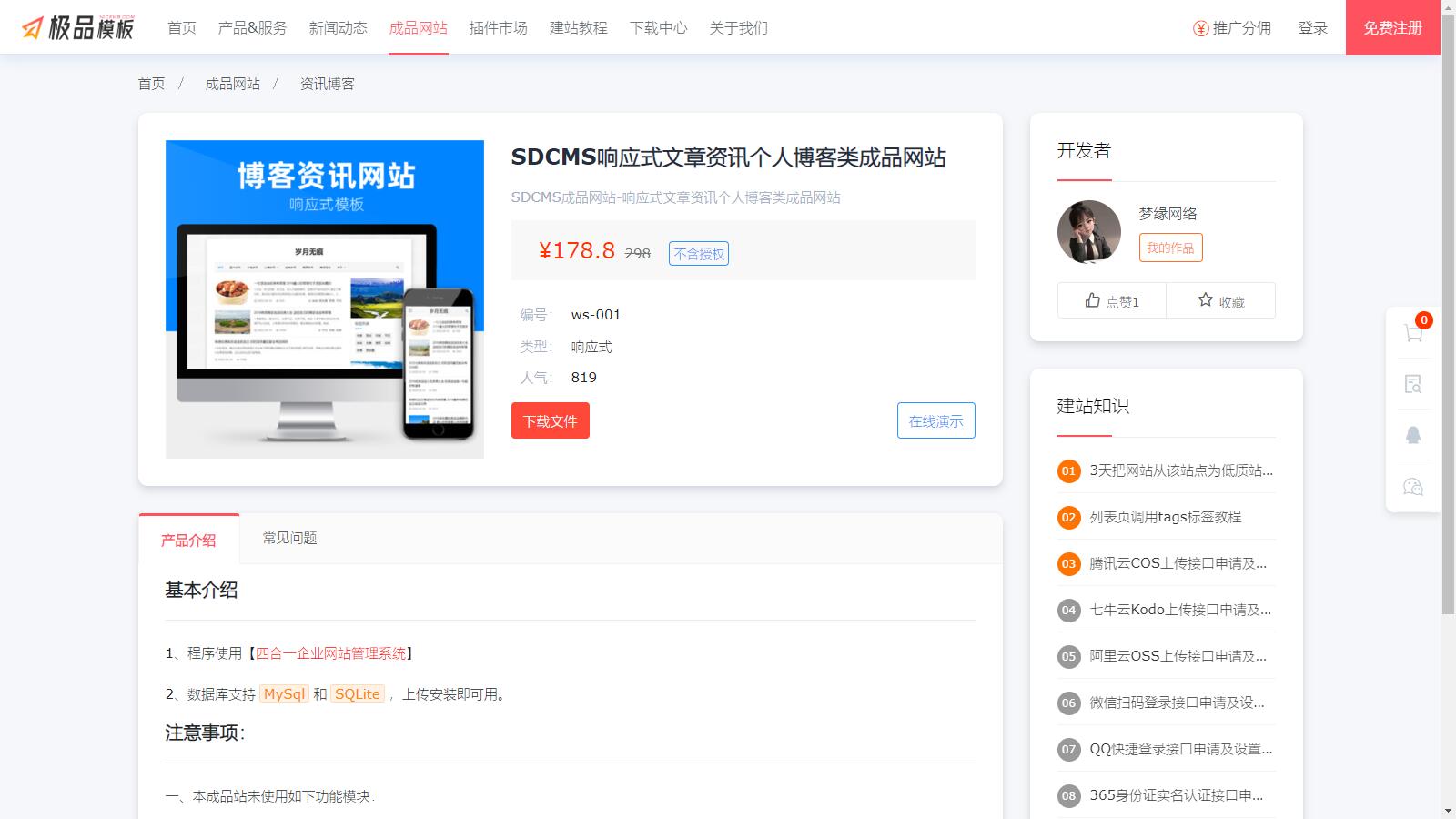Viewport: 1456px width, 819px height.
Task: Open the 四合一企业网站管理系统 link
Action: pyautogui.click(x=331, y=653)
